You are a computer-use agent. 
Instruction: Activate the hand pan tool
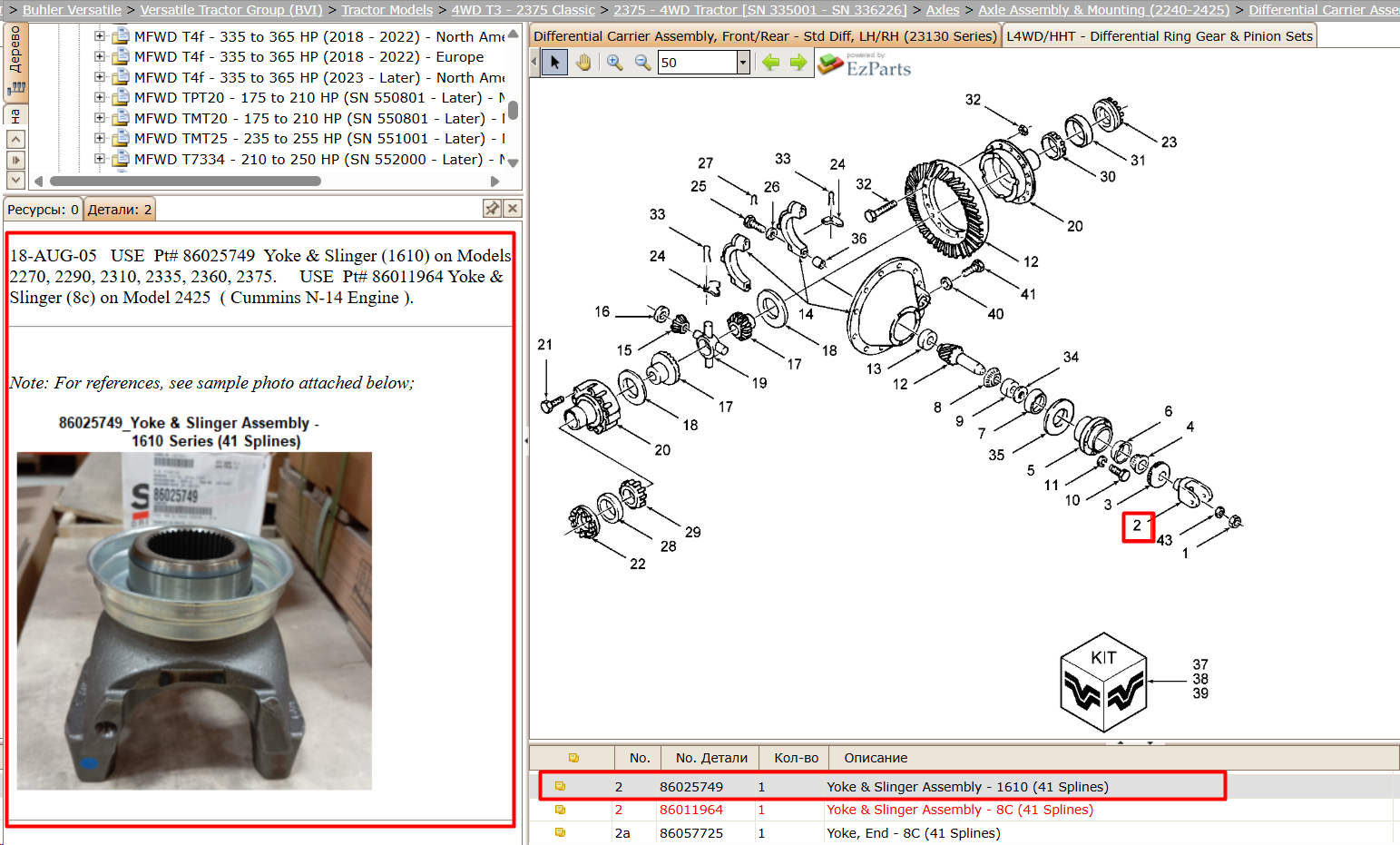point(583,63)
